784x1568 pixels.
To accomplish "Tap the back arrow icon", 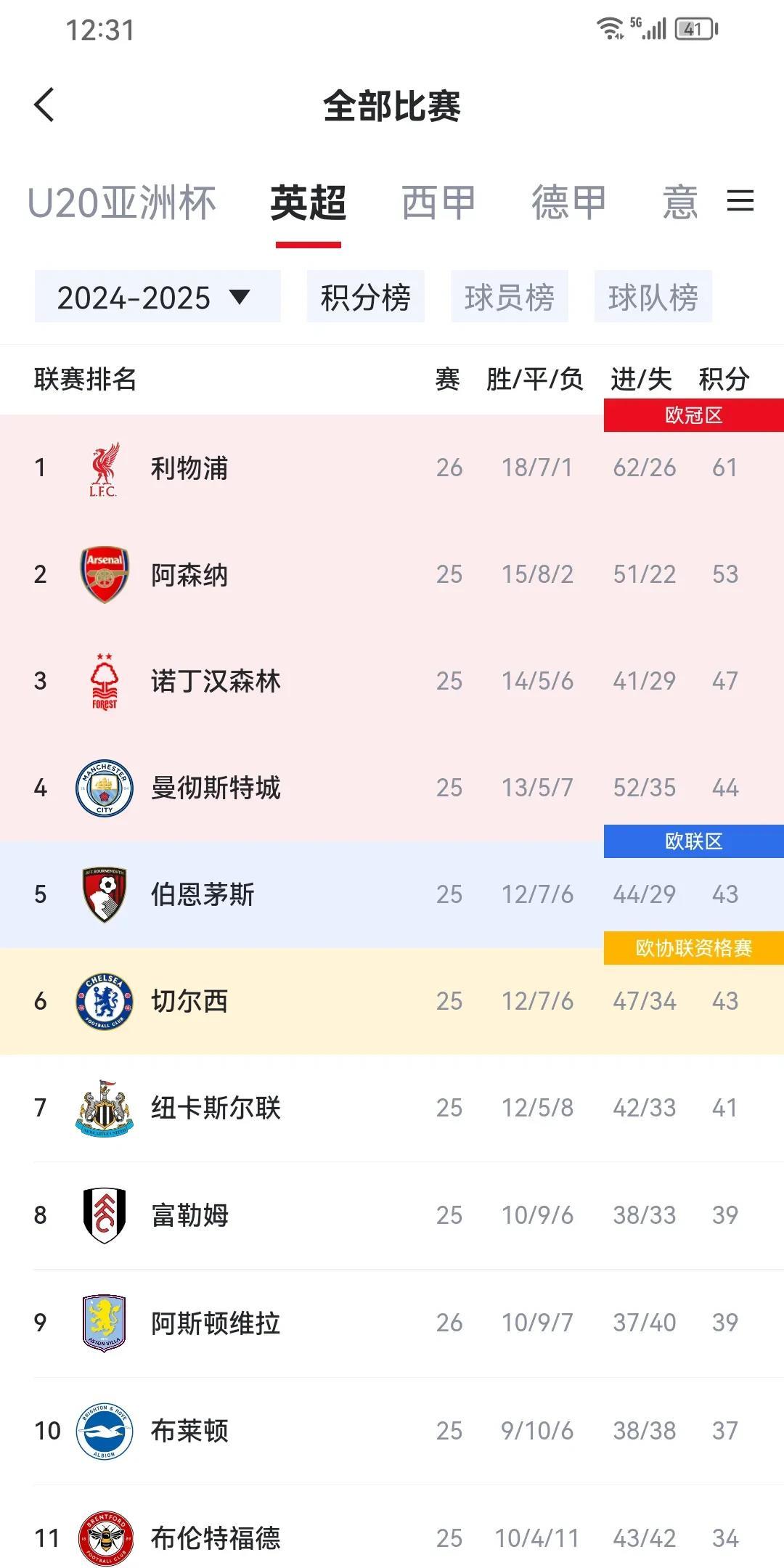I will click(44, 105).
